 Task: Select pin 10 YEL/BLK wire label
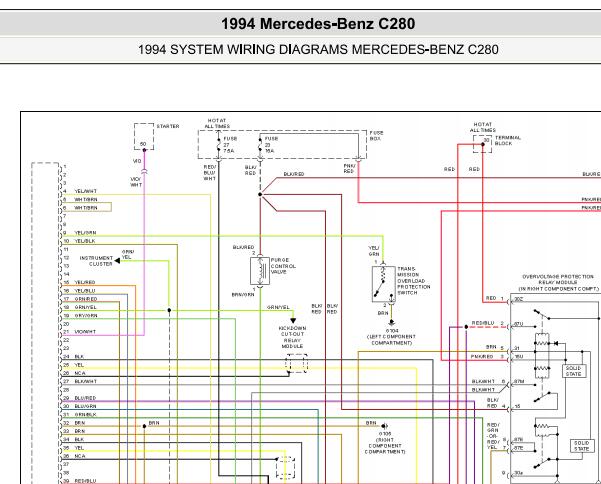85,241
